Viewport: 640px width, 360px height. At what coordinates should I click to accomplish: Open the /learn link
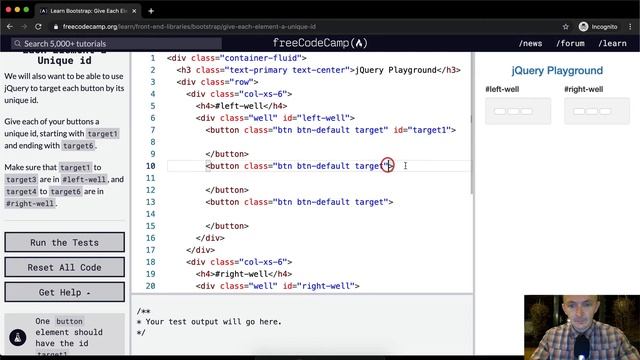pos(612,43)
